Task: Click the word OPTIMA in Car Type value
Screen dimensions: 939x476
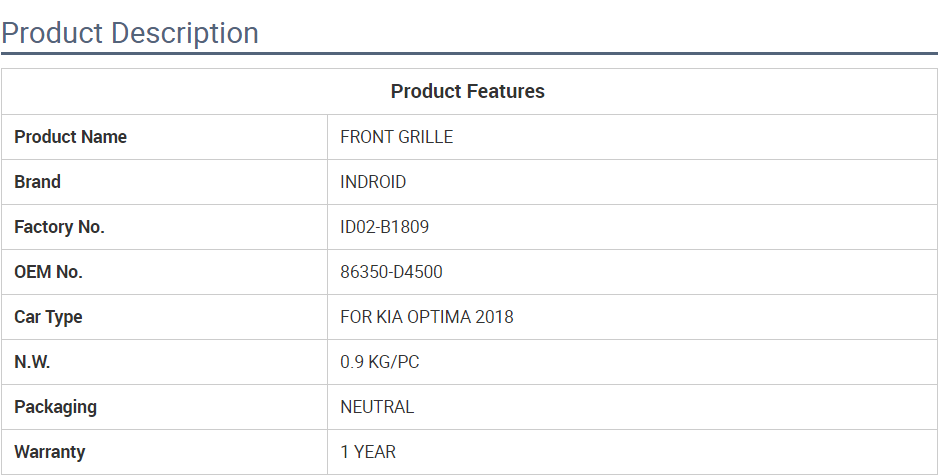Action: [x=439, y=317]
